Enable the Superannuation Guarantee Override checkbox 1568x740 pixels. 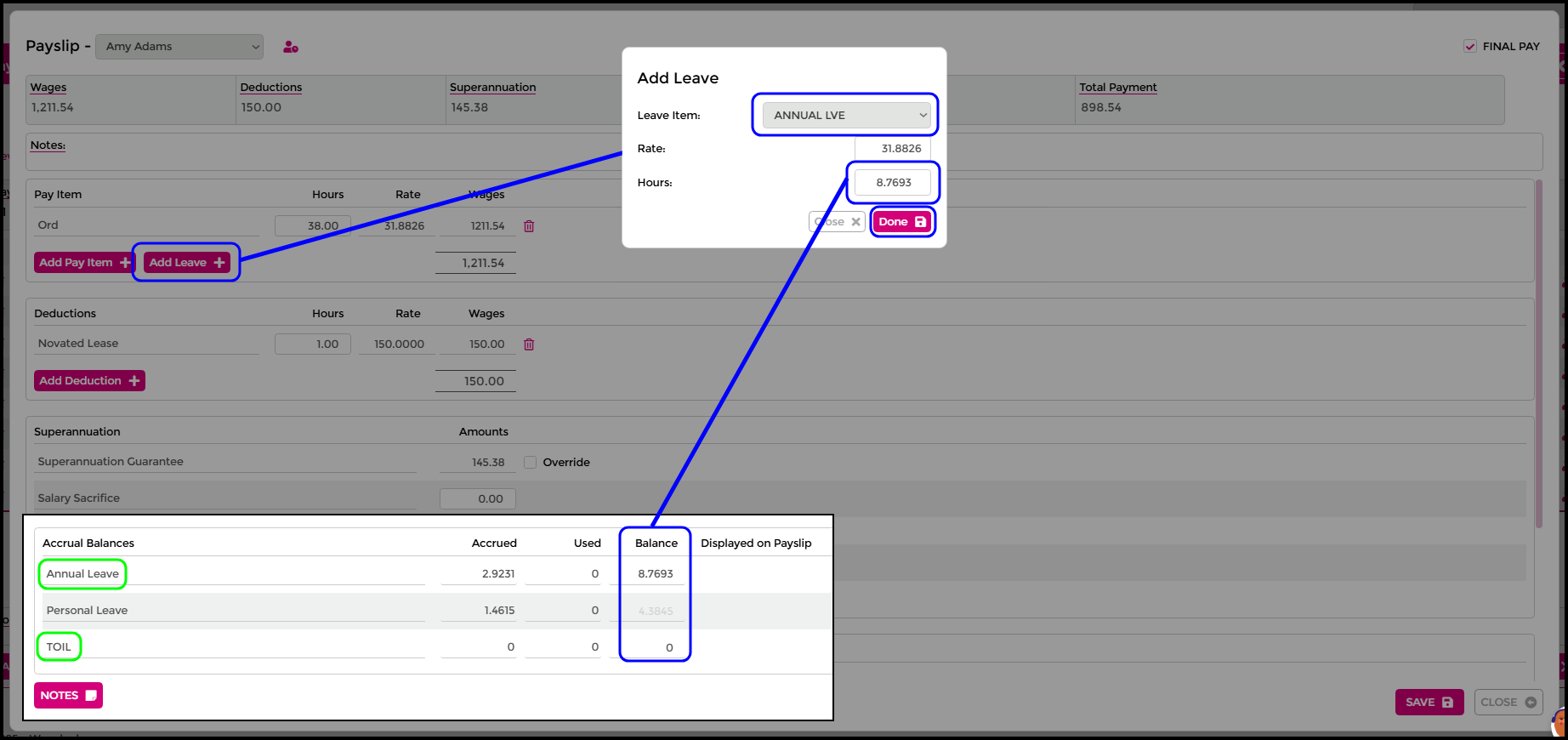point(531,463)
